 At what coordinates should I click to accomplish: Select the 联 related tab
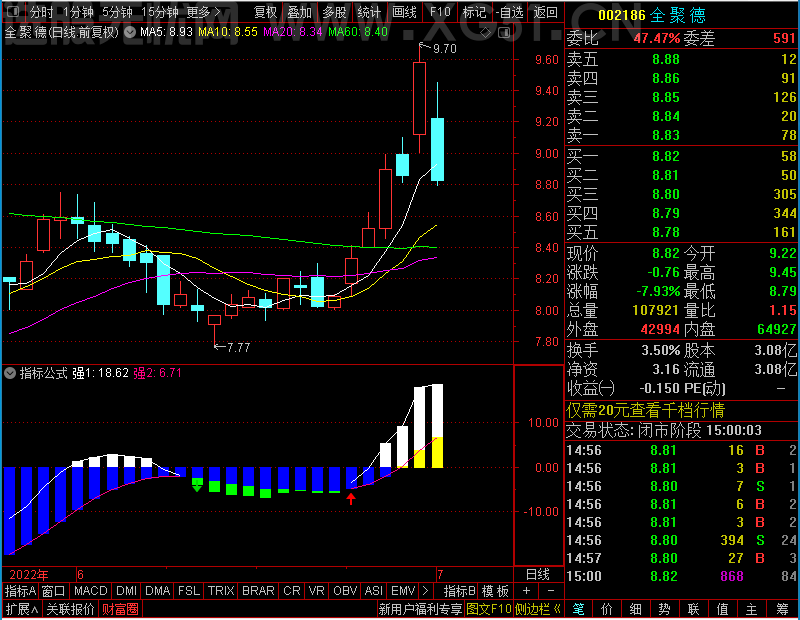(694, 609)
